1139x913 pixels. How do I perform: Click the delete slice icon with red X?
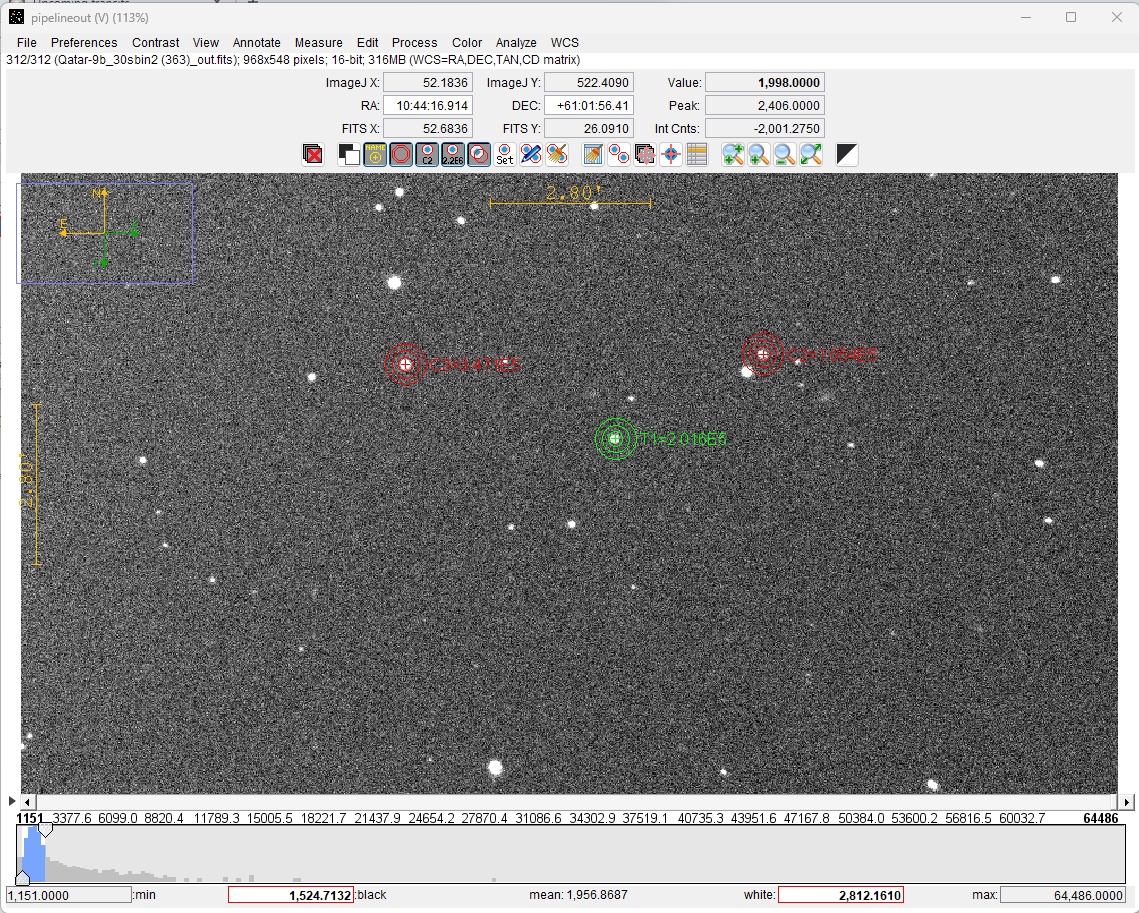tap(313, 154)
